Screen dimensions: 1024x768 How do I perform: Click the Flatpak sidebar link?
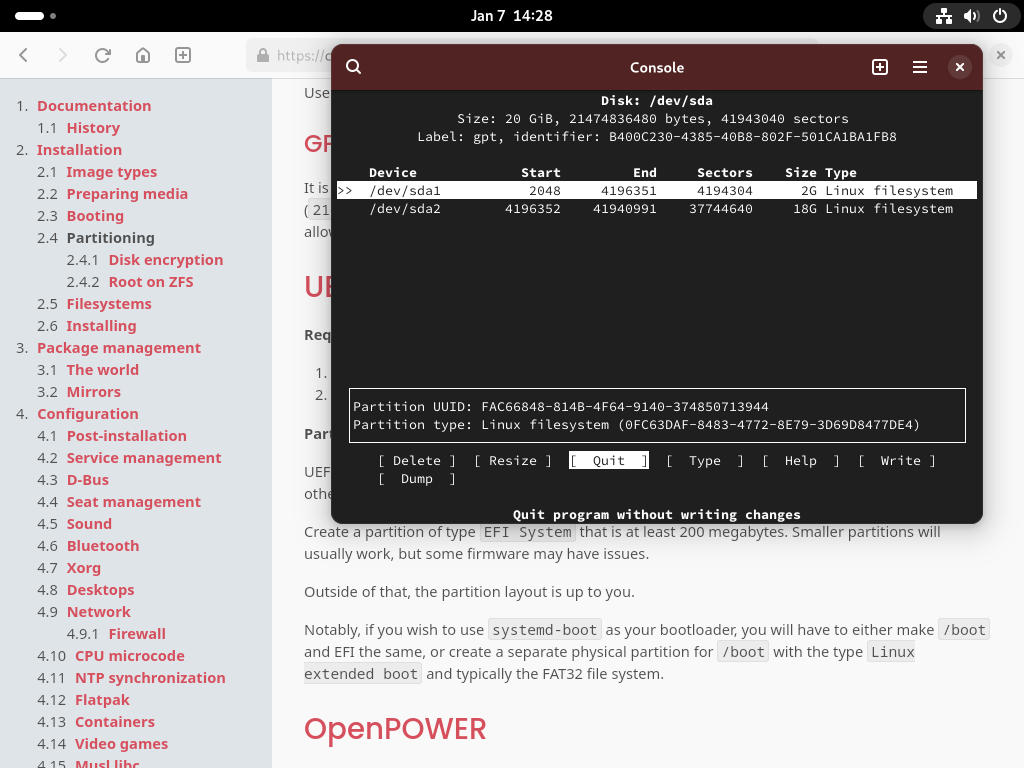(x=103, y=700)
